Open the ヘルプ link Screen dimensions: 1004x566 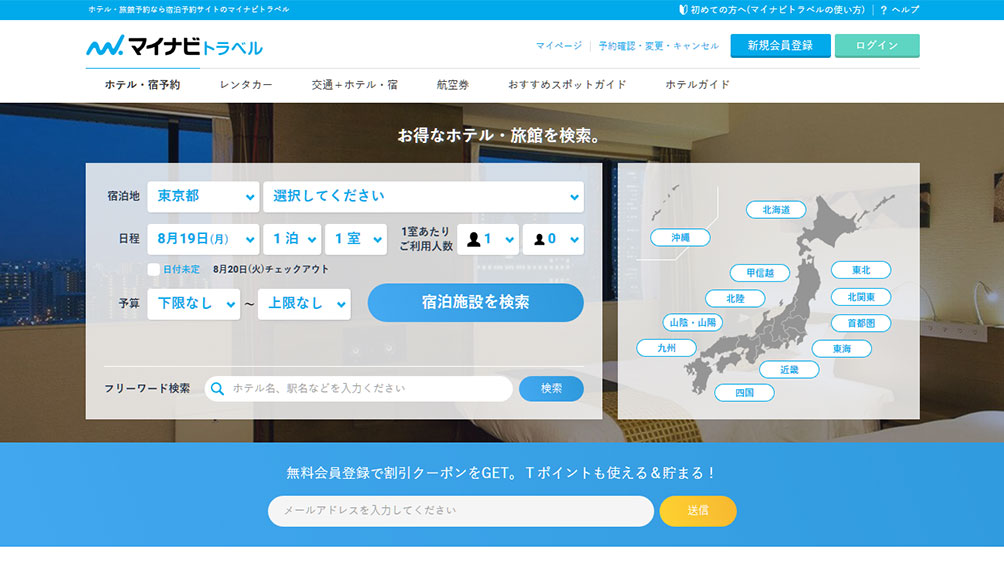(905, 10)
